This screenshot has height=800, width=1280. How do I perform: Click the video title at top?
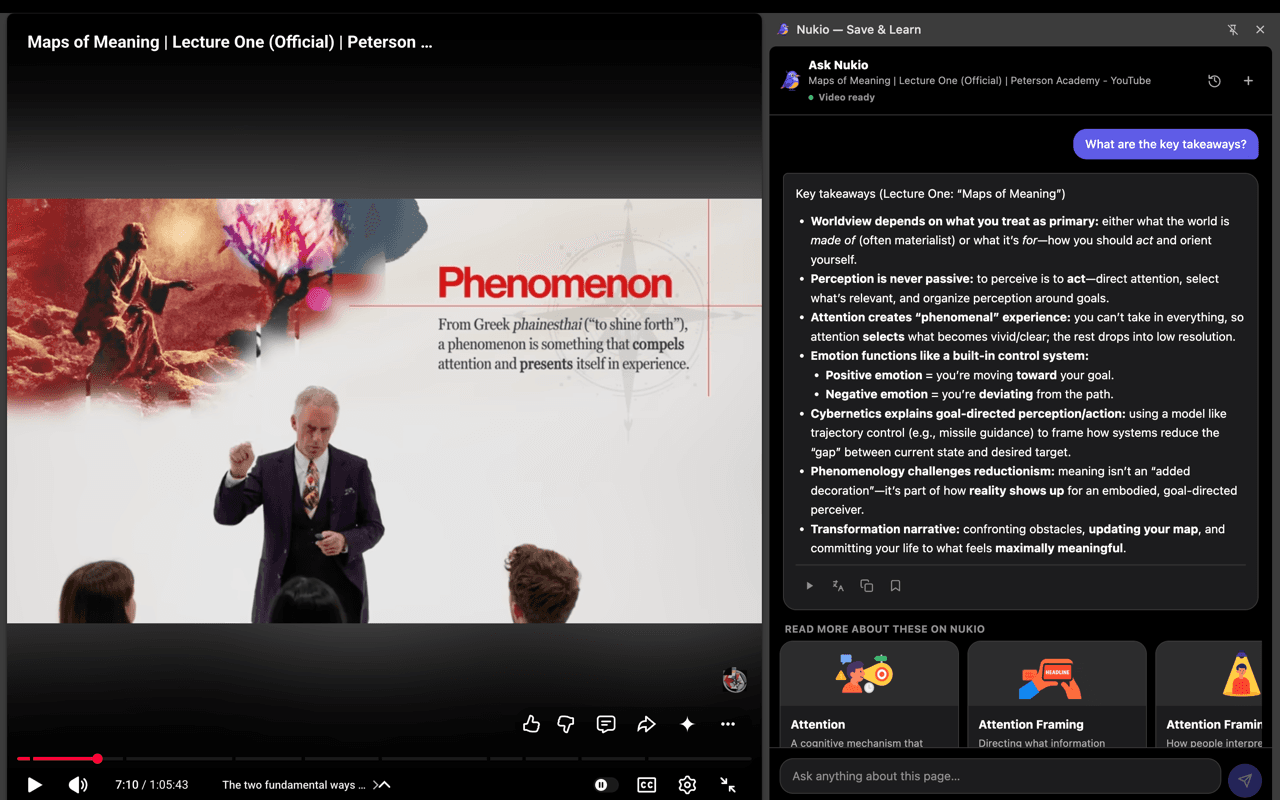pyautogui.click(x=230, y=42)
